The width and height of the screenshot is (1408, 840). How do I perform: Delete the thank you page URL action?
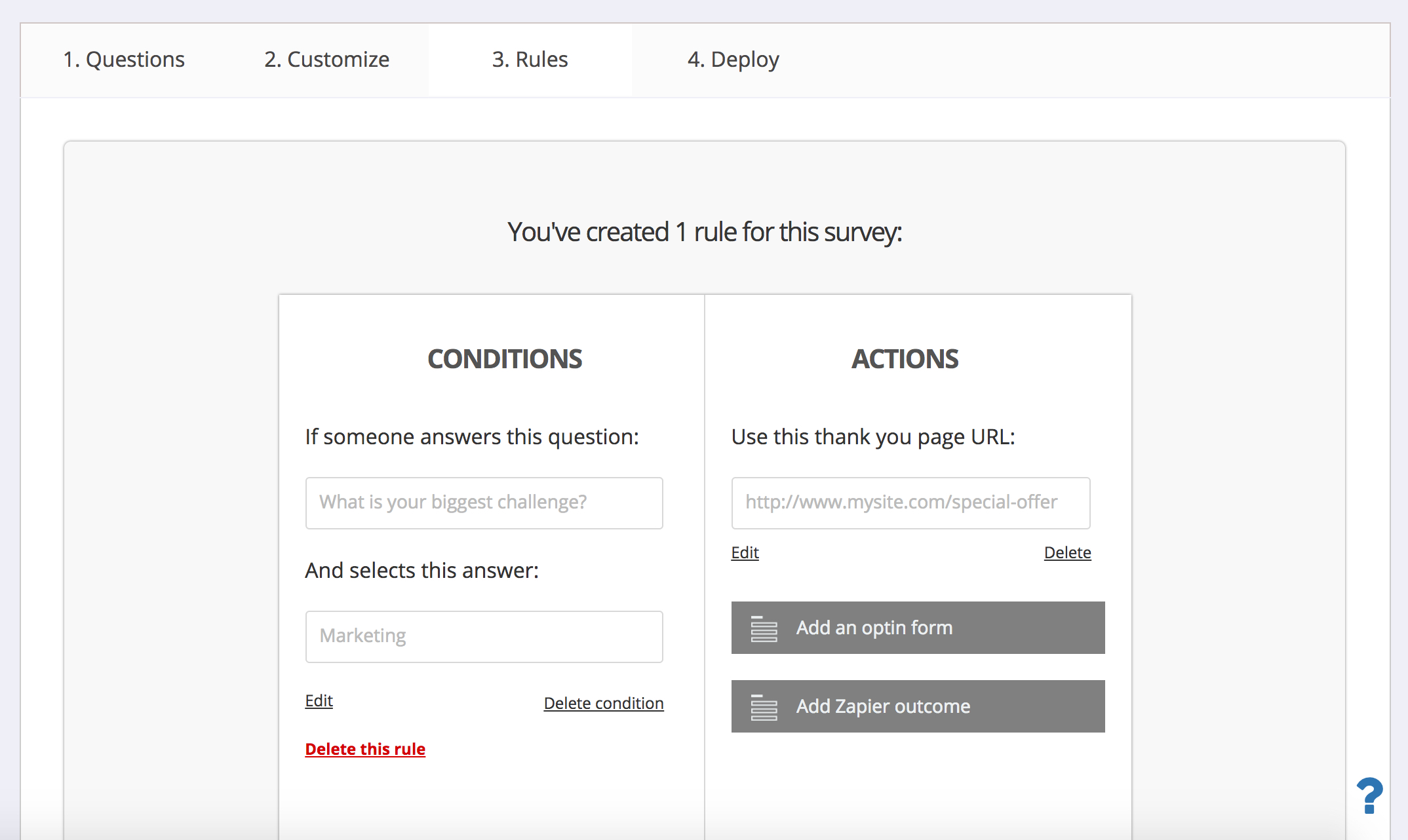click(1067, 552)
